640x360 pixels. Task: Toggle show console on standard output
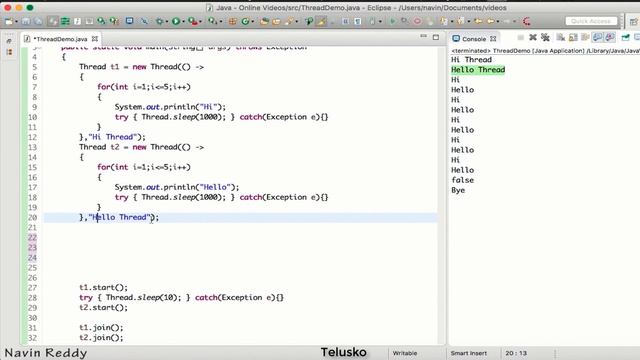point(598,38)
